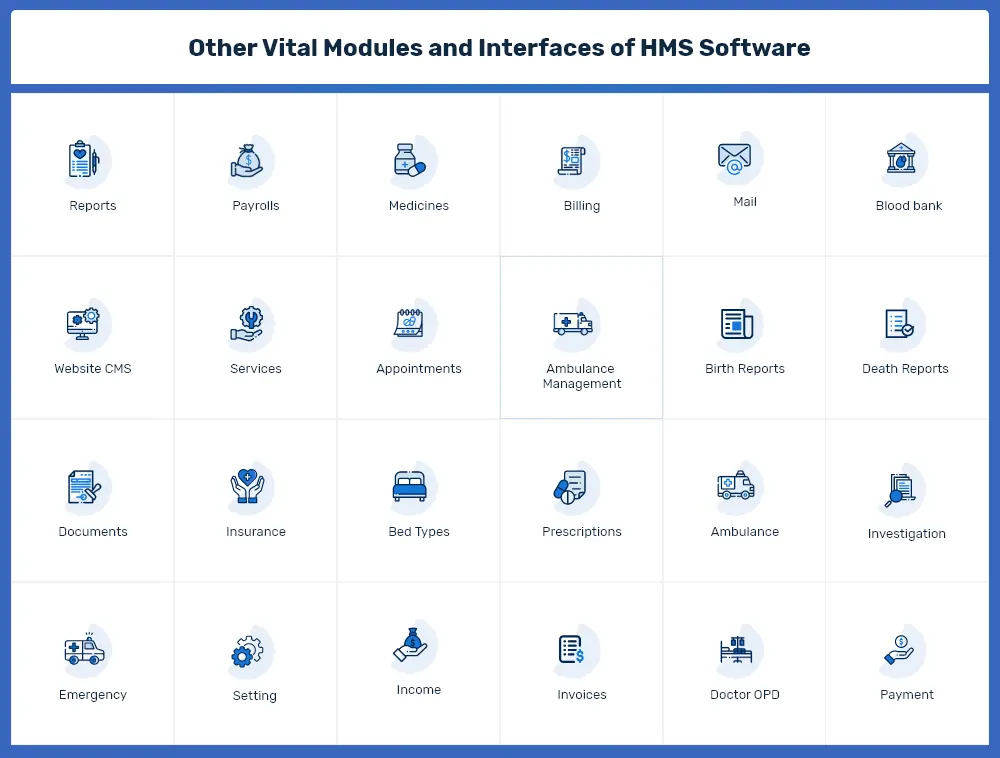The image size is (1000, 758).
Task: Click the "Income" label
Action: point(419,690)
